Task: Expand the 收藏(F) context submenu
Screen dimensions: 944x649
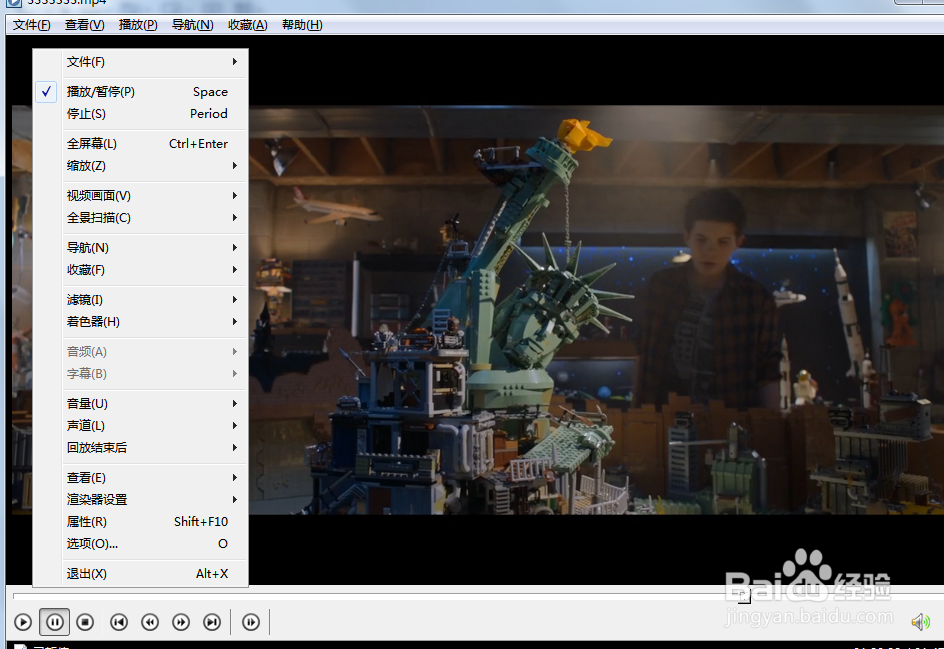Action: 140,270
